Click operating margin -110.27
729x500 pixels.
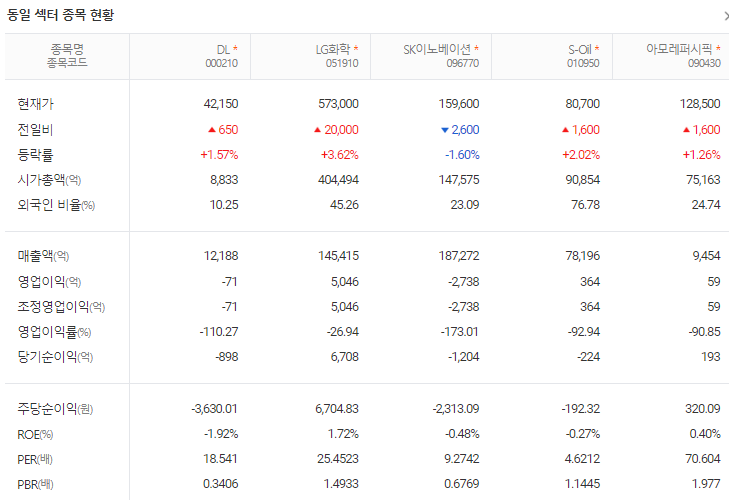click(x=219, y=332)
